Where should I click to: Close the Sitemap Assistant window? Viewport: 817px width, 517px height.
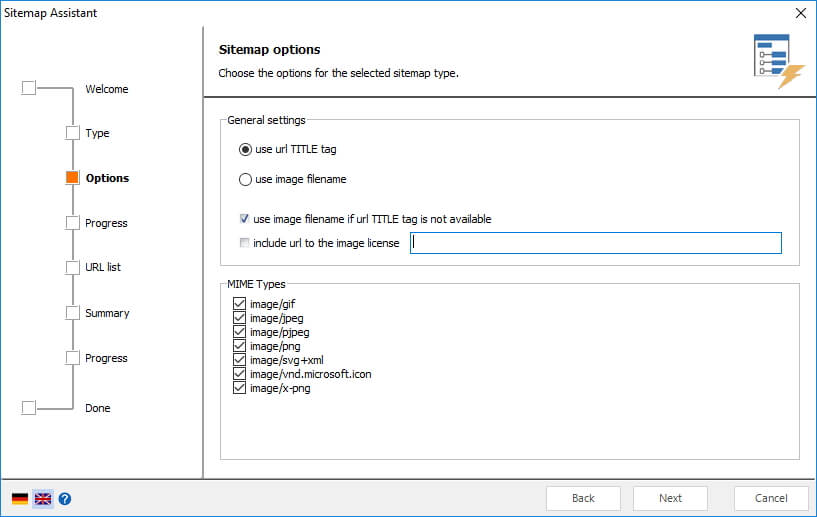click(801, 13)
